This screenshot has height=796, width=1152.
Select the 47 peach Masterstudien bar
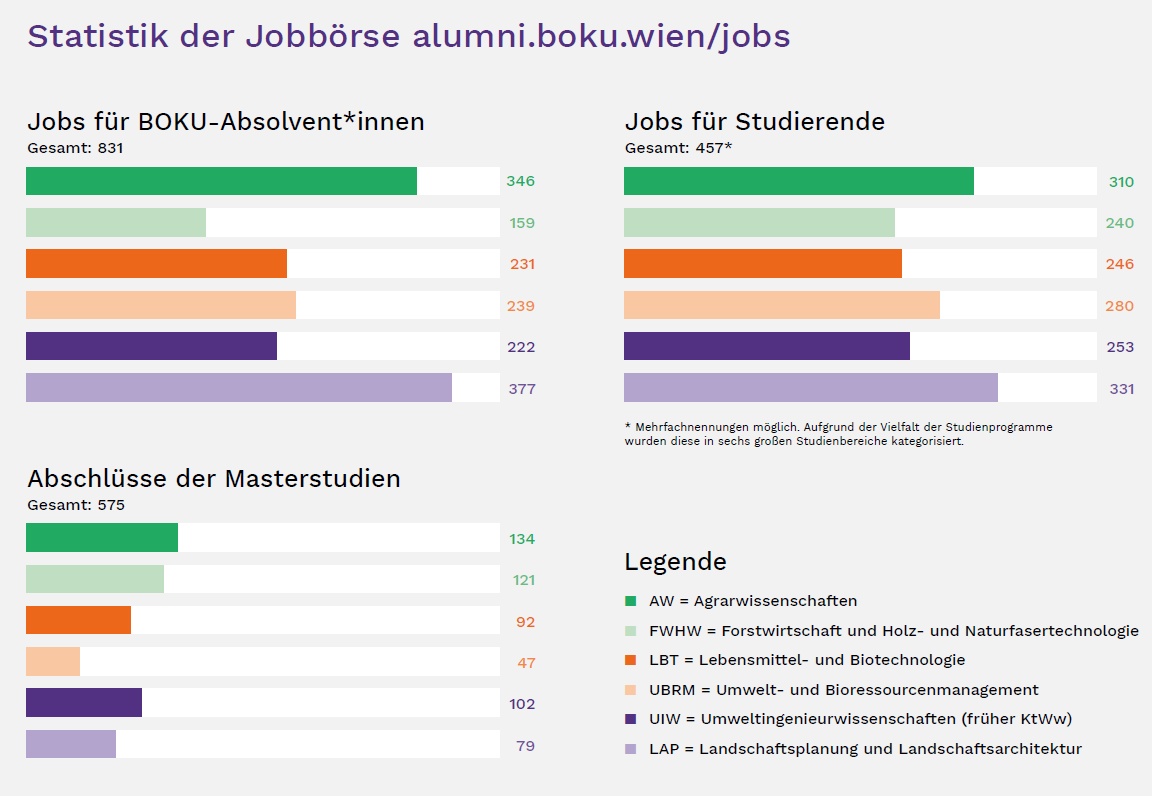[x=53, y=661]
